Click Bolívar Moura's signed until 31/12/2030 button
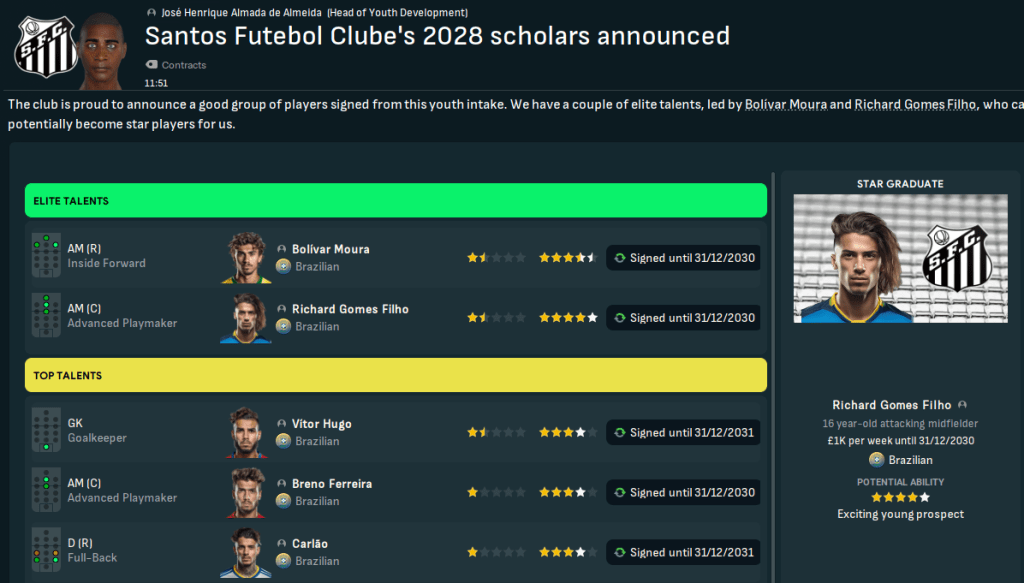The image size is (1024, 583). tap(683, 258)
